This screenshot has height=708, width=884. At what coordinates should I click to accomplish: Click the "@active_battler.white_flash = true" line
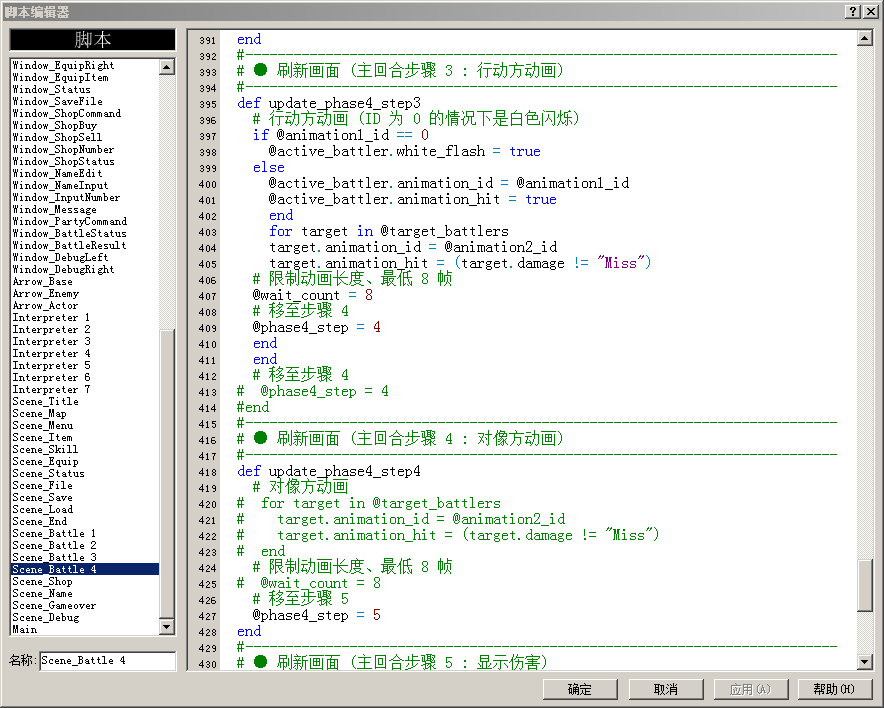point(405,151)
